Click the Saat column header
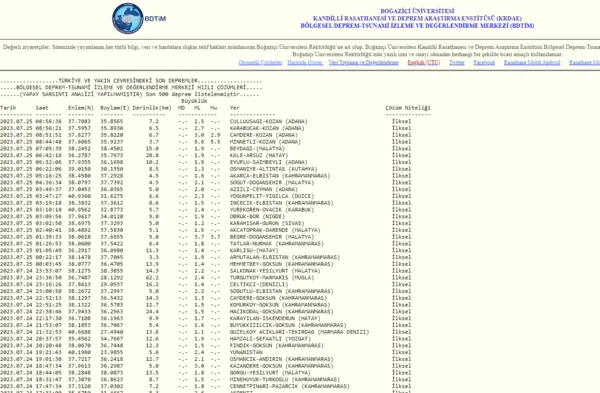 tap(42, 108)
